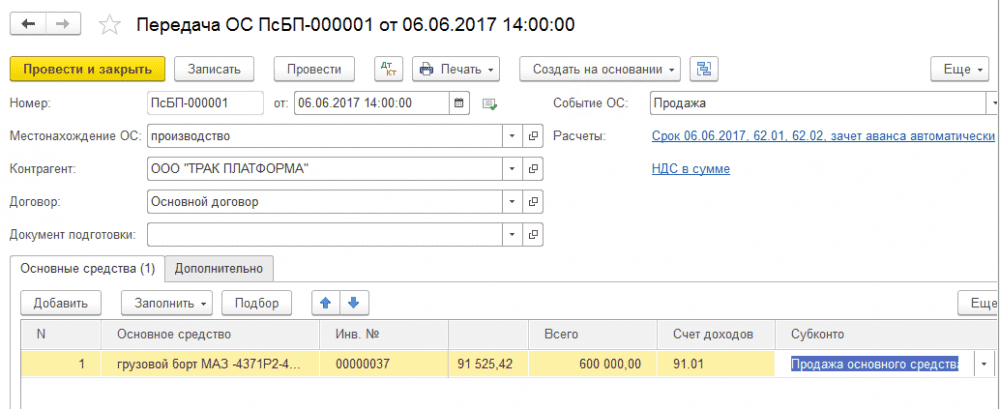Image resolution: width=1000 pixels, height=409 pixels.
Task: Open the document structure icon next to Создать на основании
Action: (x=705, y=69)
